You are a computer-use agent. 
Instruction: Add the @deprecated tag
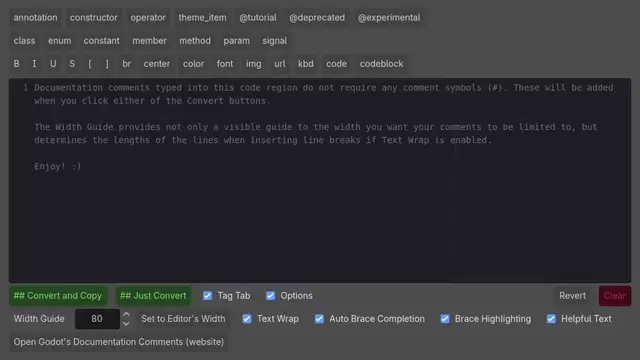click(x=317, y=18)
